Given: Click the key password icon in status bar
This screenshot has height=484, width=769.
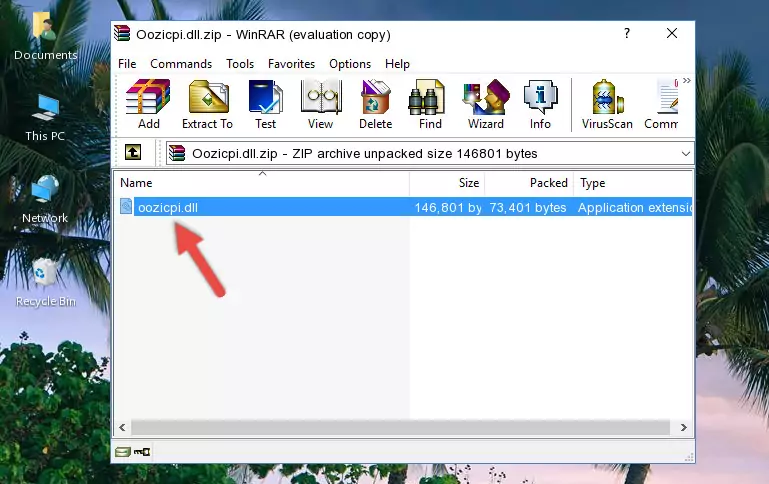Looking at the screenshot, I should (x=142, y=452).
